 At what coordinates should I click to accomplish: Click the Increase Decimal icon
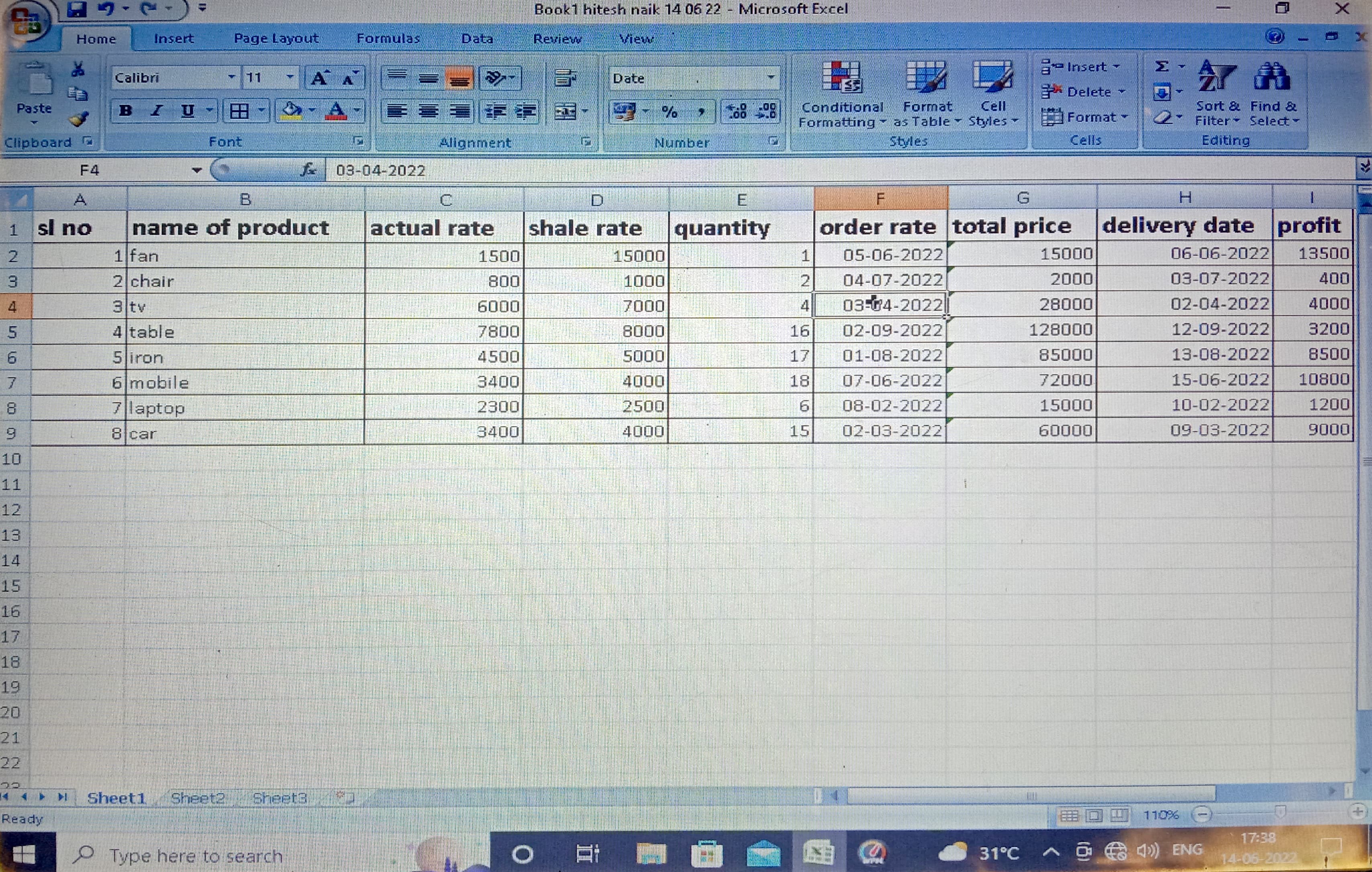(x=737, y=111)
